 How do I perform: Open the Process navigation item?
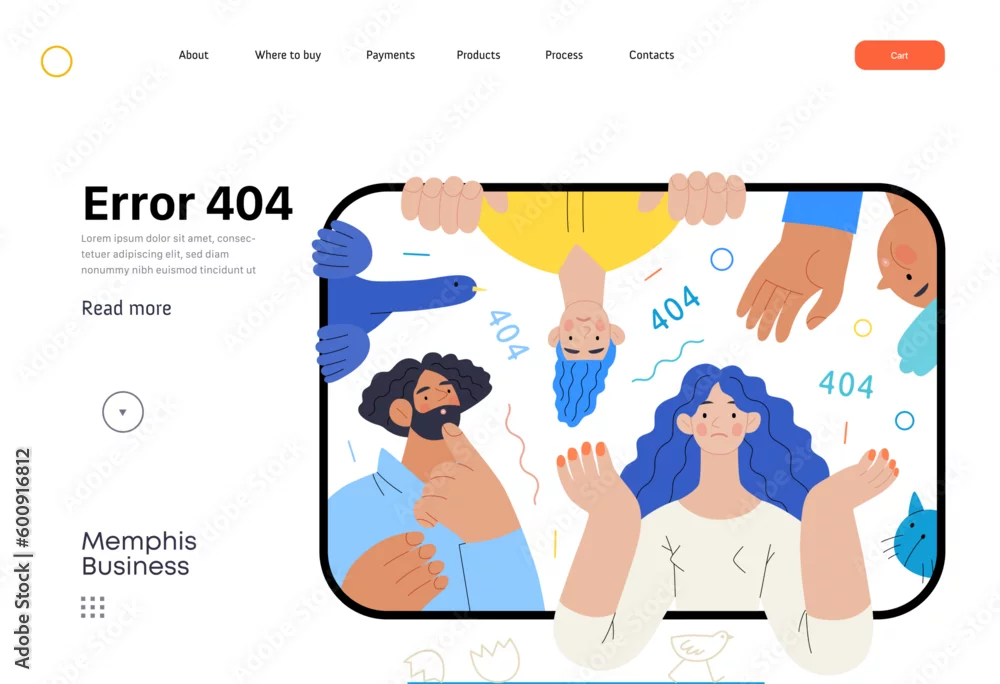(564, 55)
